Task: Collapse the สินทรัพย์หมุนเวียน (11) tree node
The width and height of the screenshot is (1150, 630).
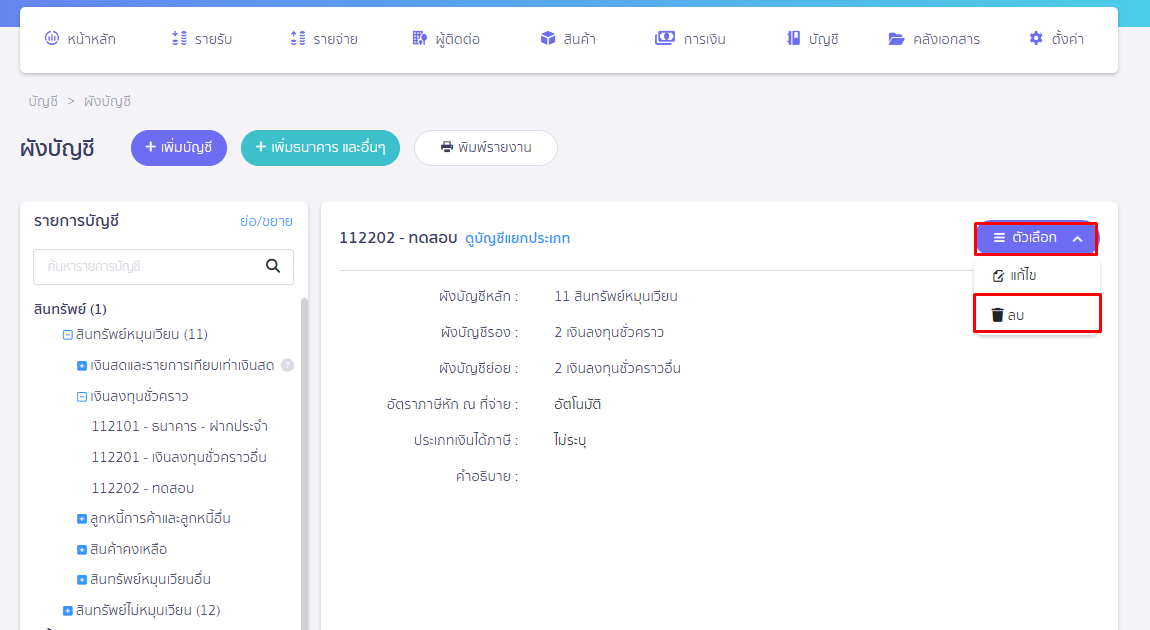Action: coord(68,334)
